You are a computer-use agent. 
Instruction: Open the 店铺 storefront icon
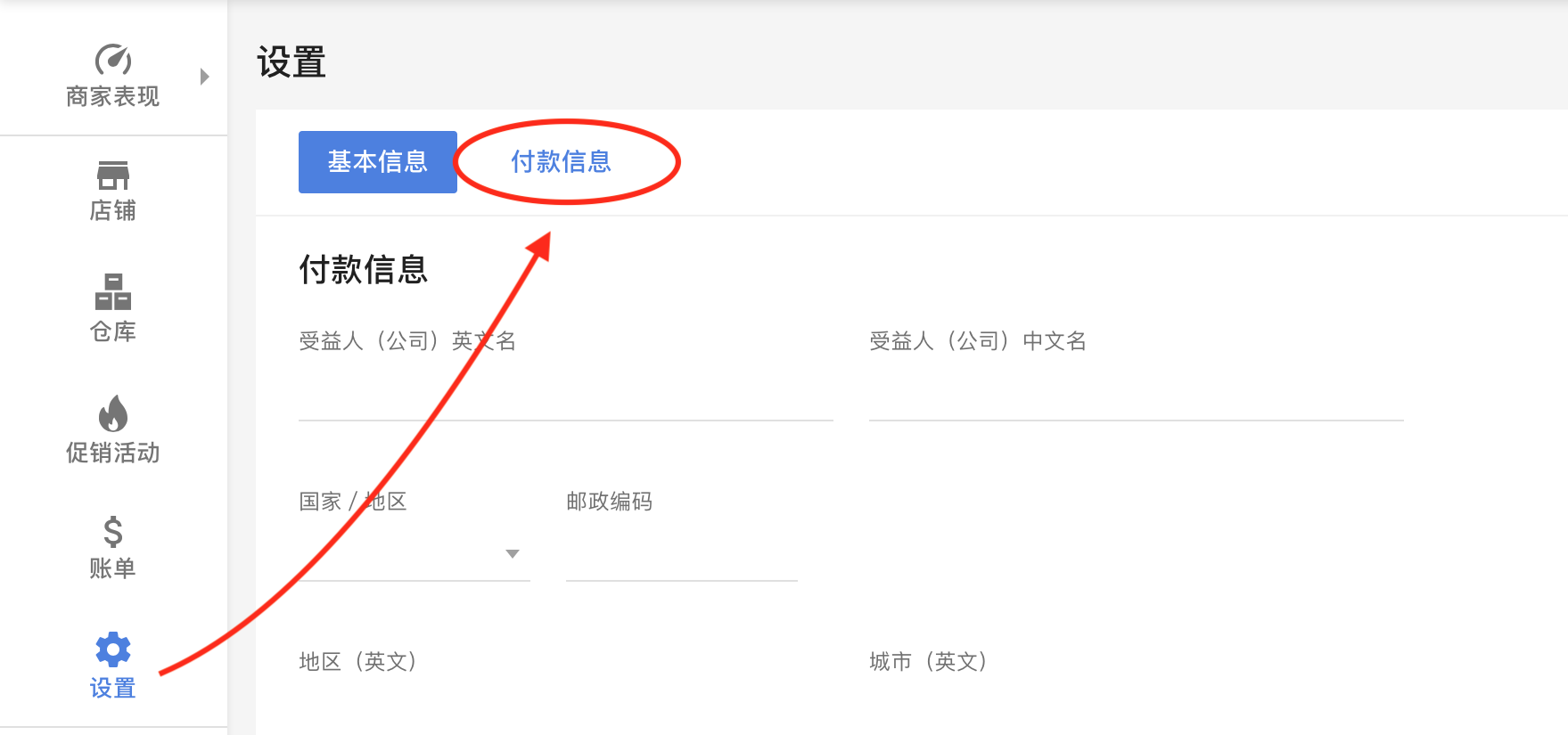click(112, 176)
